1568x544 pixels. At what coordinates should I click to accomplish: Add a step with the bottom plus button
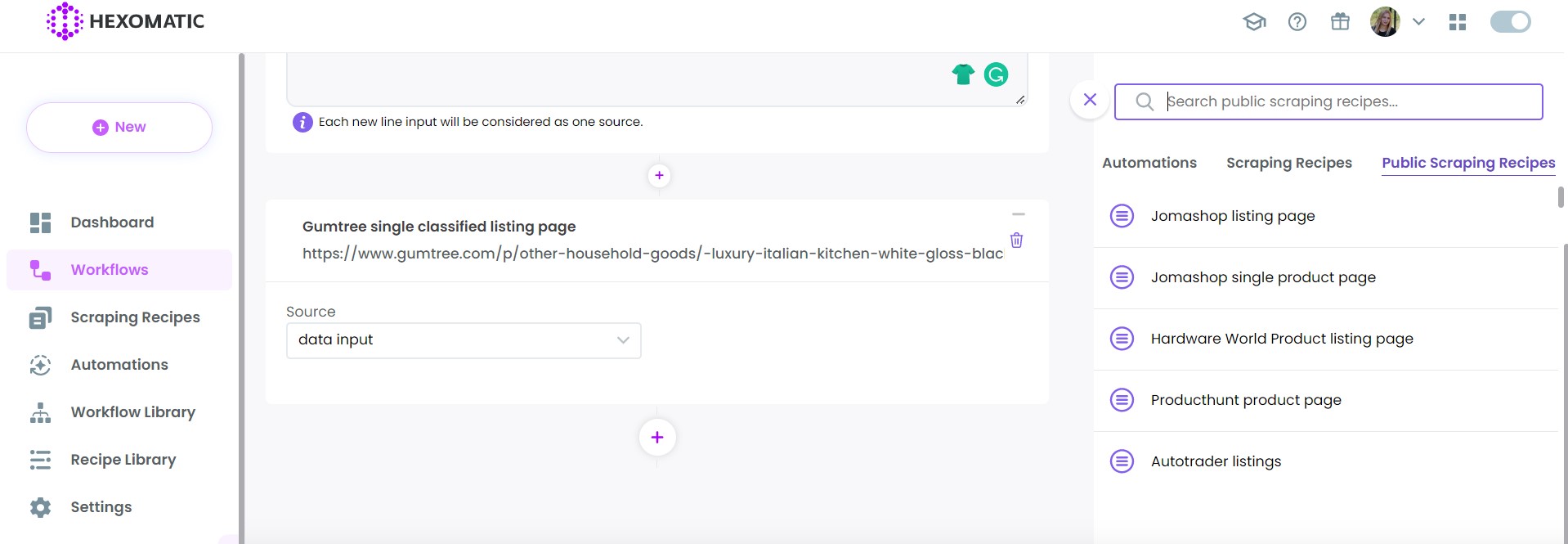(657, 438)
